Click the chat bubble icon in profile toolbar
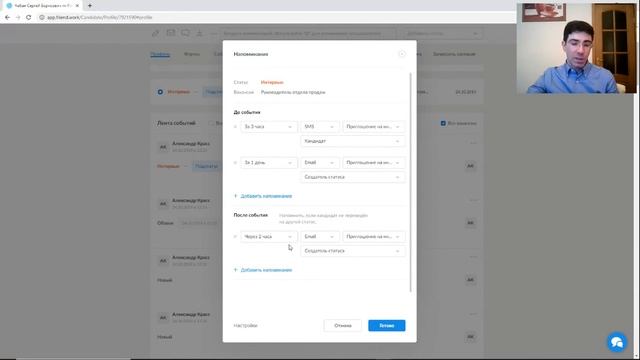 pyautogui.click(x=185, y=33)
